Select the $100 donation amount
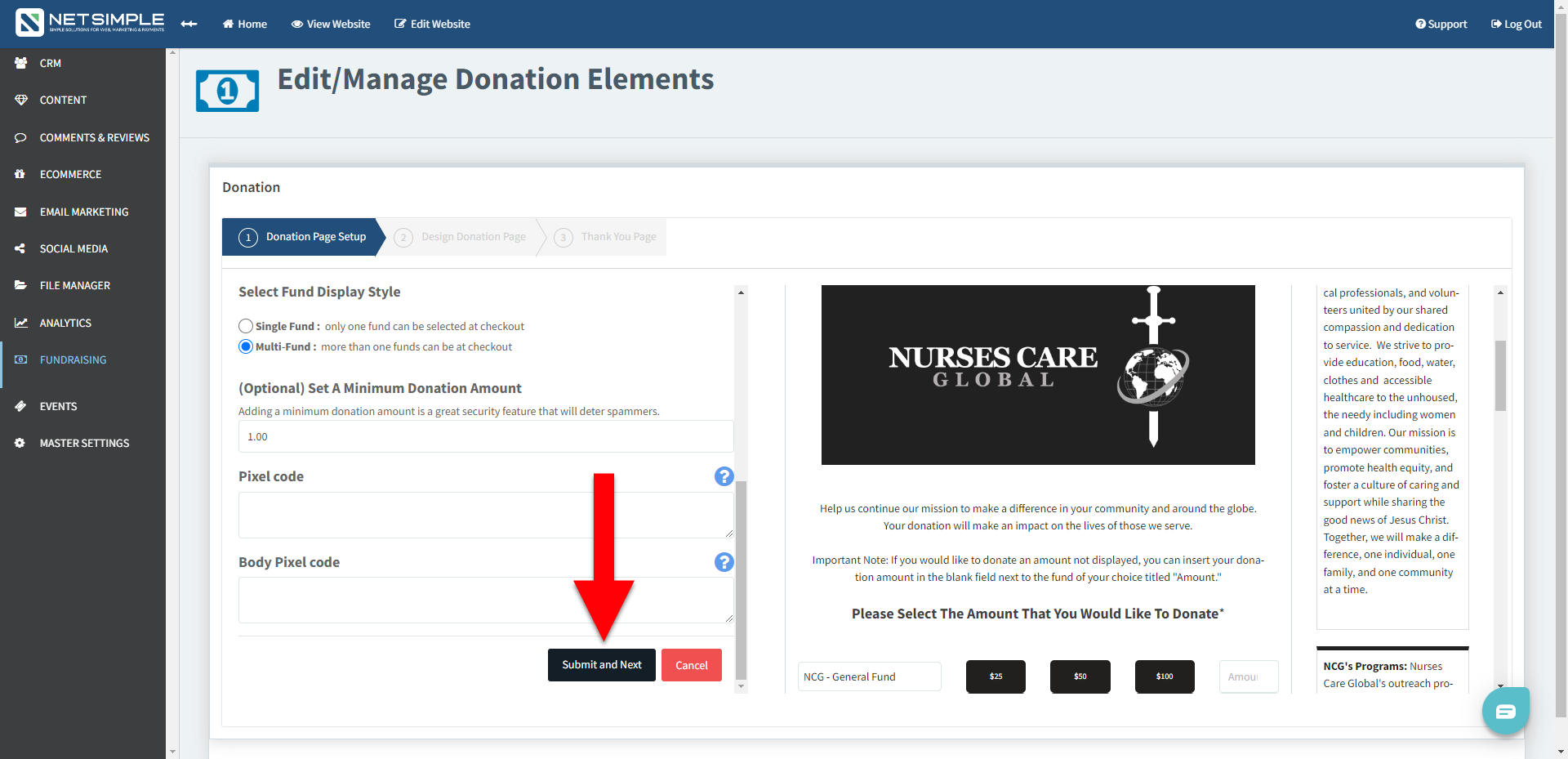The height and width of the screenshot is (759, 1568). tap(1165, 676)
